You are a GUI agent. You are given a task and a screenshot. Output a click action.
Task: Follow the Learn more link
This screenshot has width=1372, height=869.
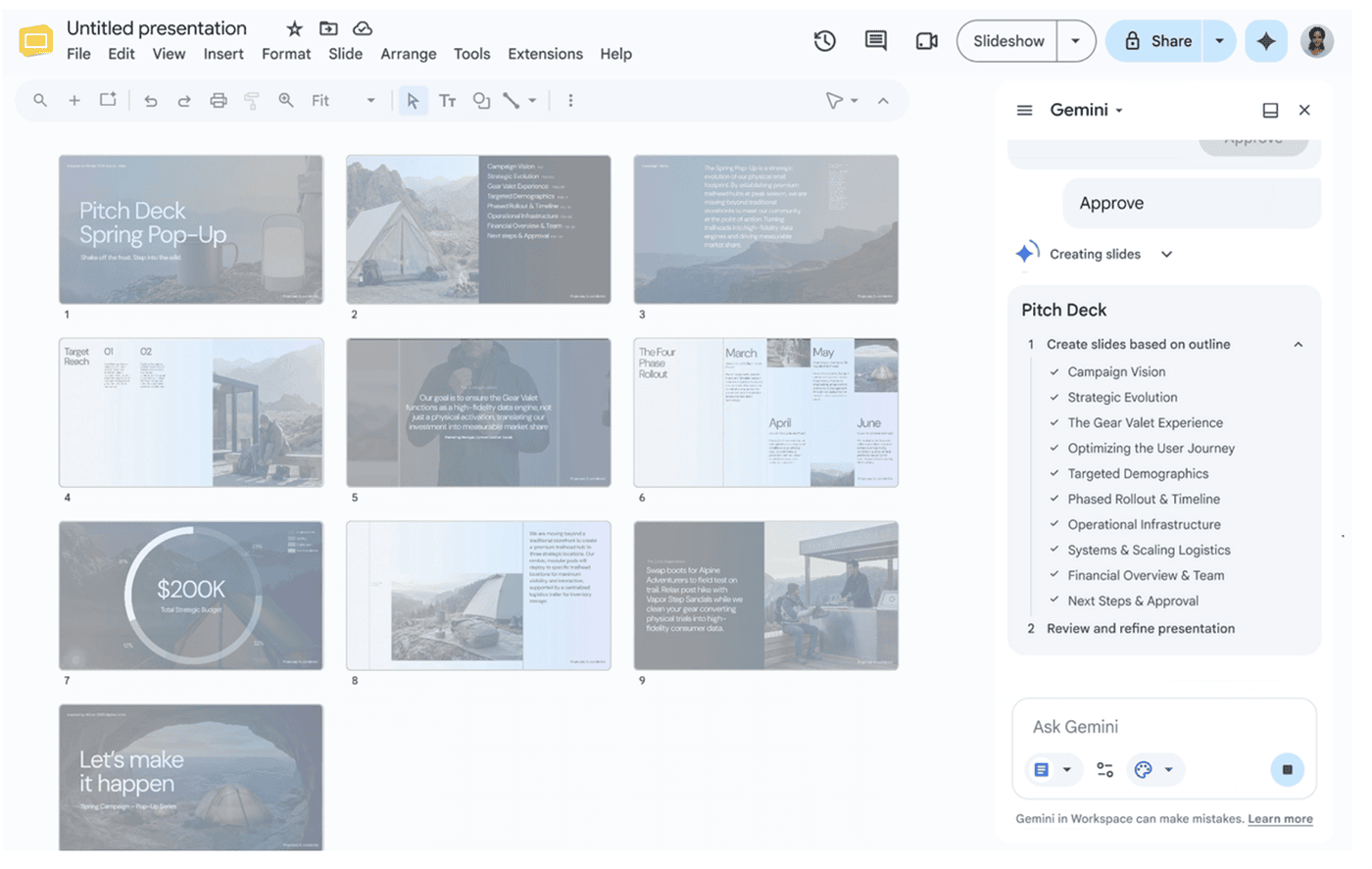click(1280, 819)
